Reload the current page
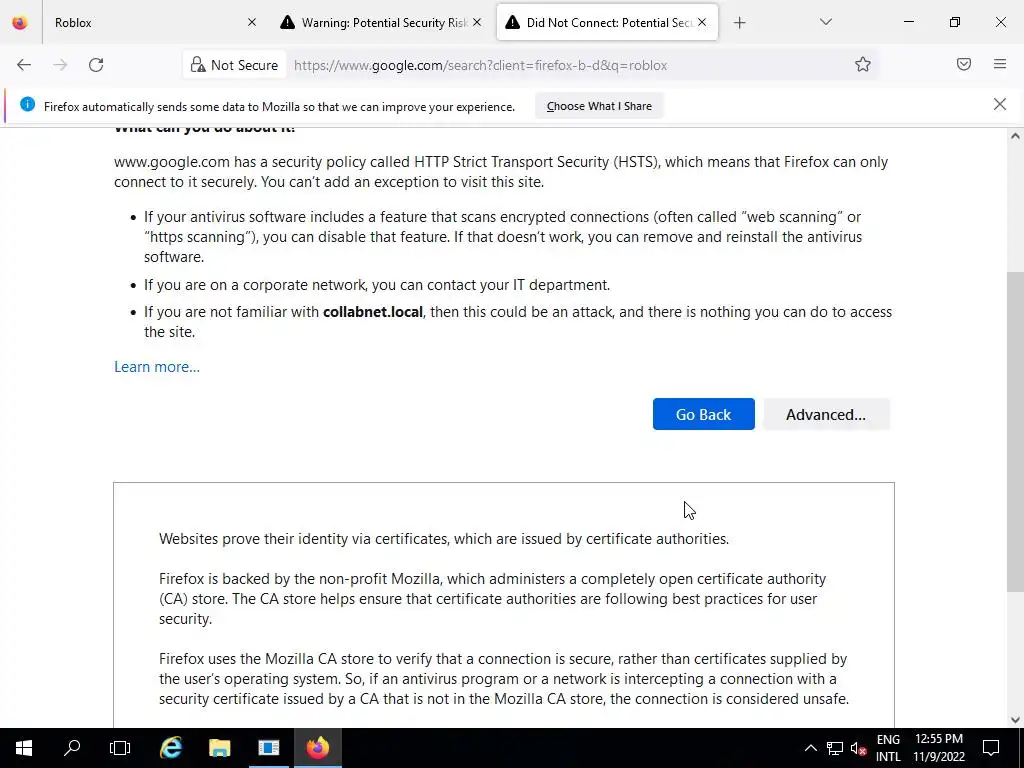 tap(96, 65)
